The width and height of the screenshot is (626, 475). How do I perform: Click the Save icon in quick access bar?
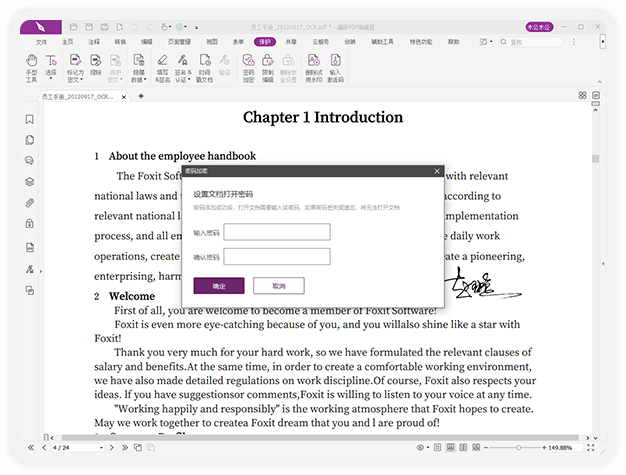89,27
